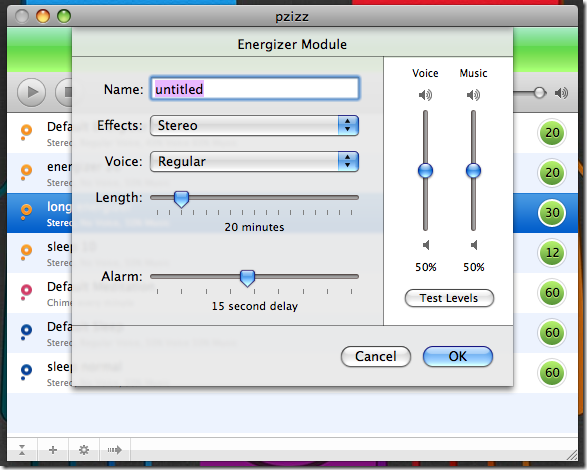
Task: Click Cancel to dismiss the dialog
Action: 376,357
